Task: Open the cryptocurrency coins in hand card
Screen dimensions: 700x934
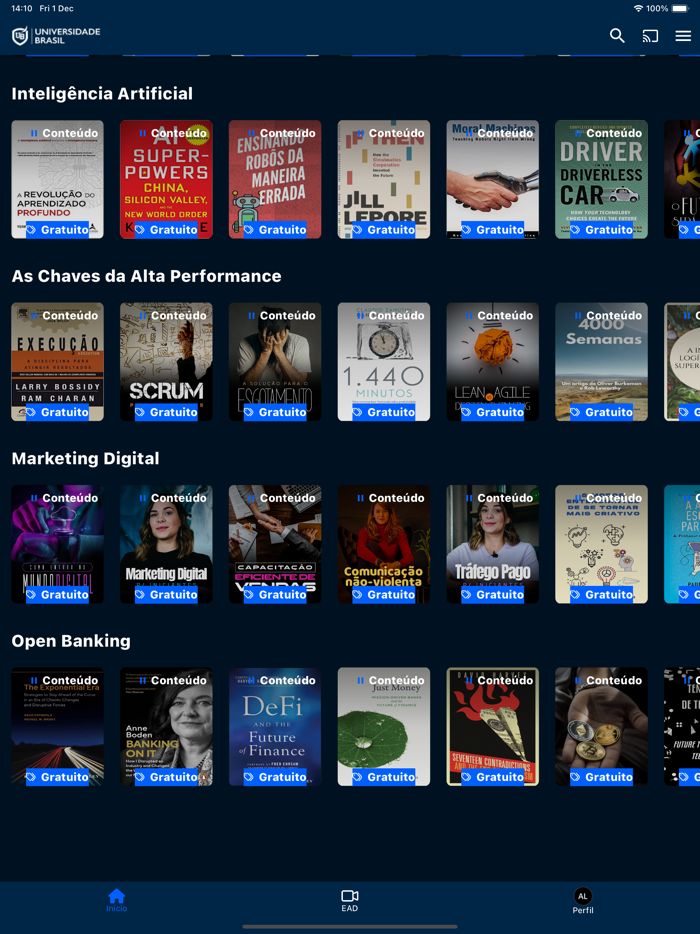Action: click(601, 726)
